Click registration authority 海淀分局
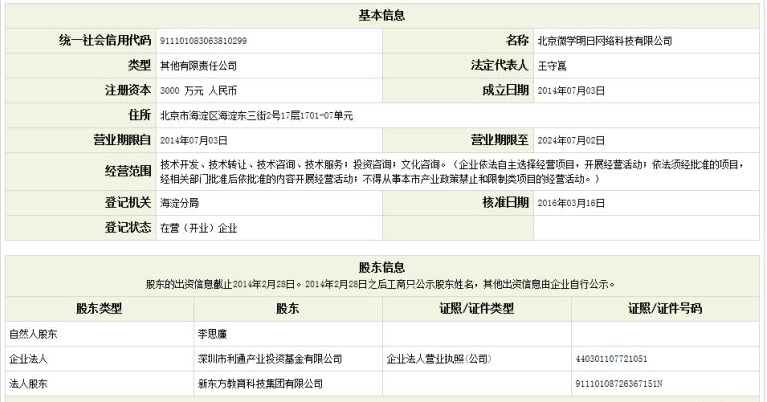Screen dimensions: 767x402 click(x=180, y=203)
